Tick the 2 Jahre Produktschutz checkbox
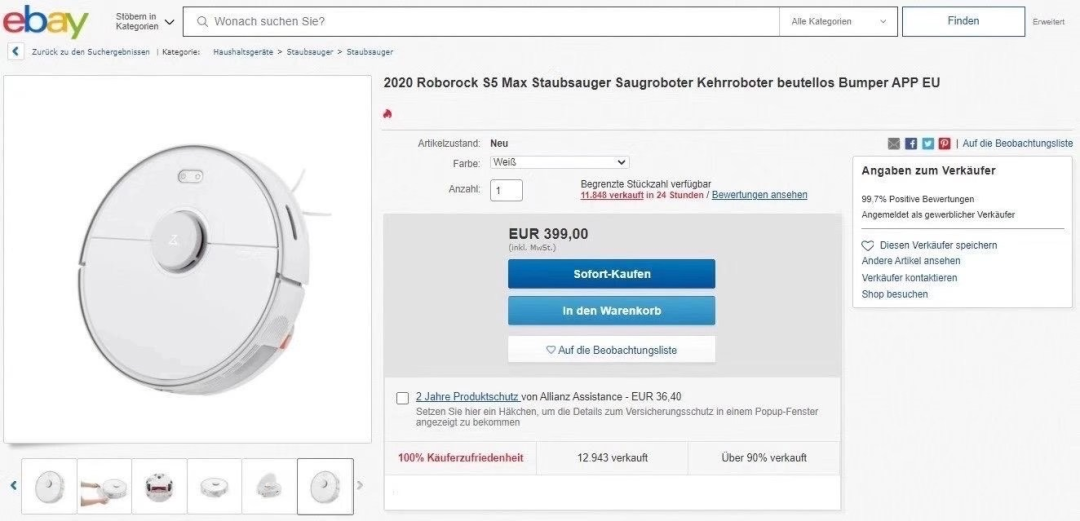 402,398
